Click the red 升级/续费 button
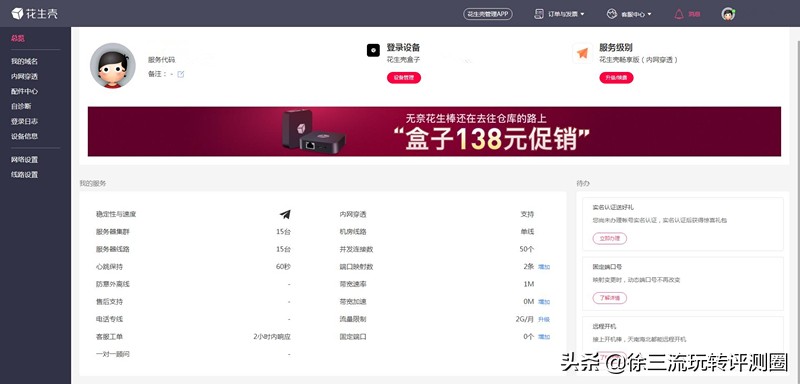Screen dimensions: 800x384 pos(616,78)
